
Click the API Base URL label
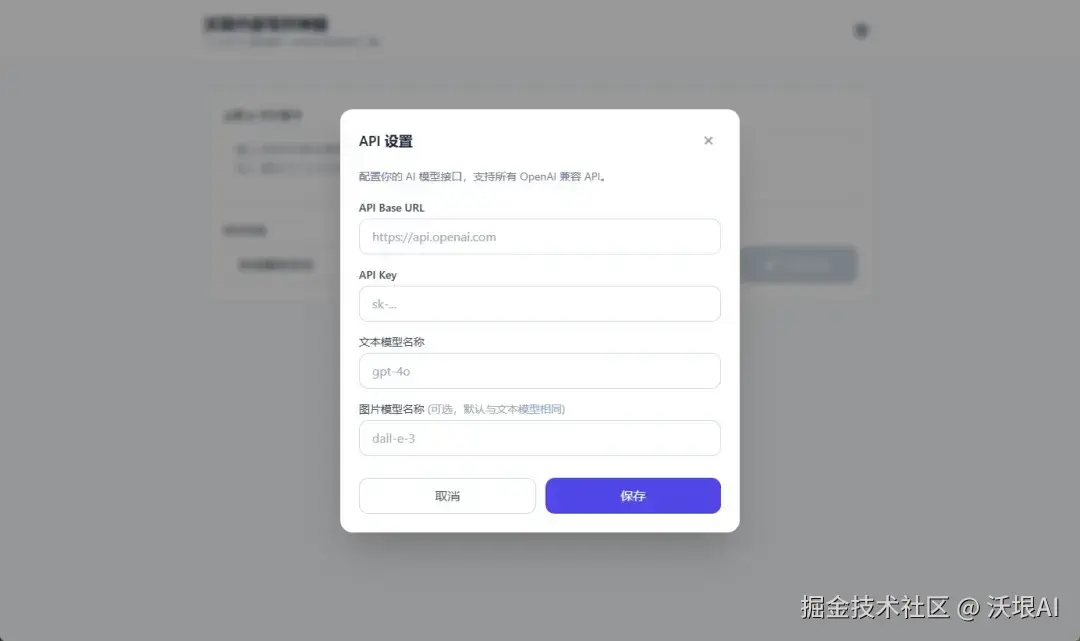pyautogui.click(x=391, y=208)
